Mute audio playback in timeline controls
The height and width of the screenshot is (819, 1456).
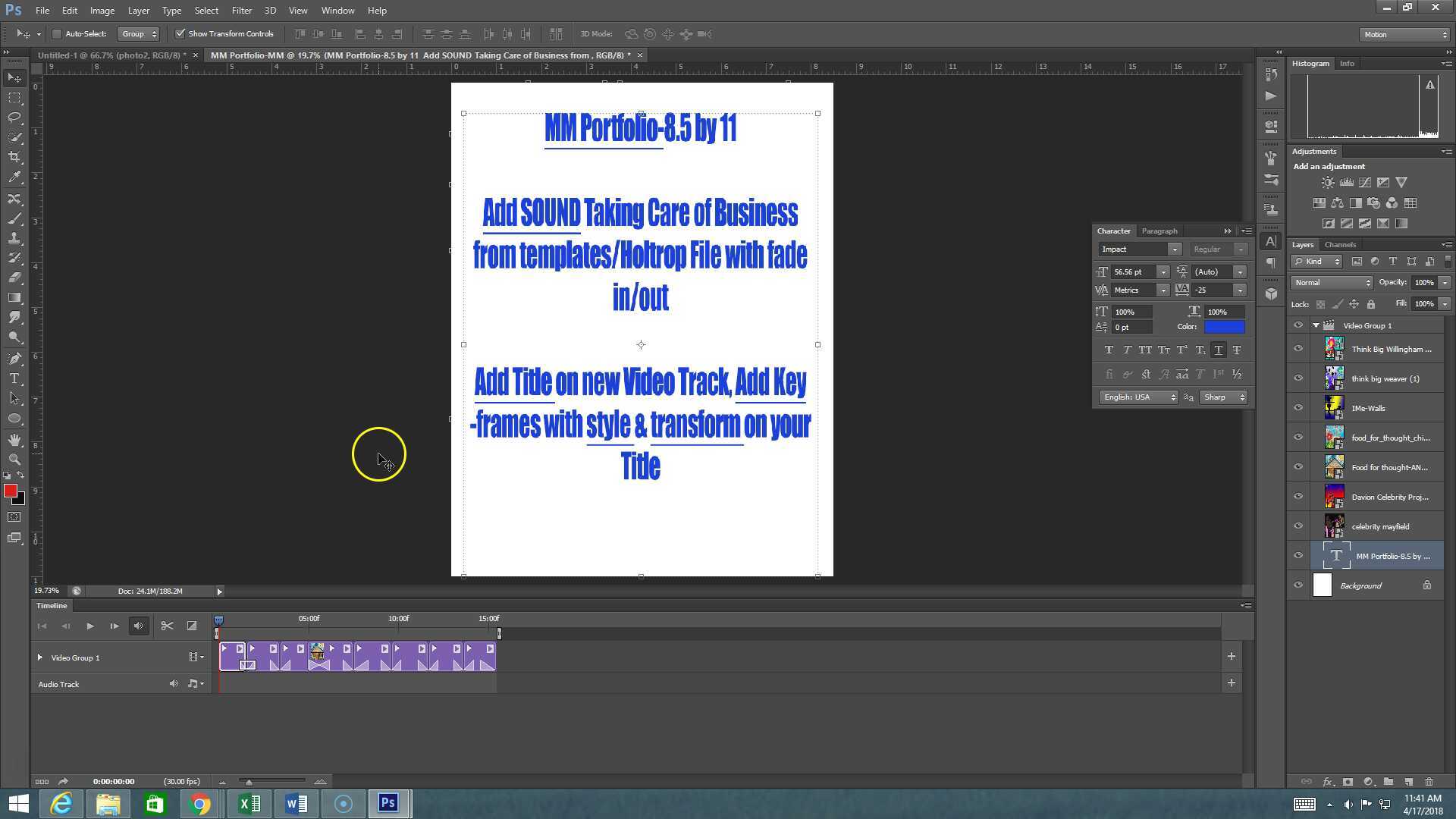pyautogui.click(x=138, y=626)
